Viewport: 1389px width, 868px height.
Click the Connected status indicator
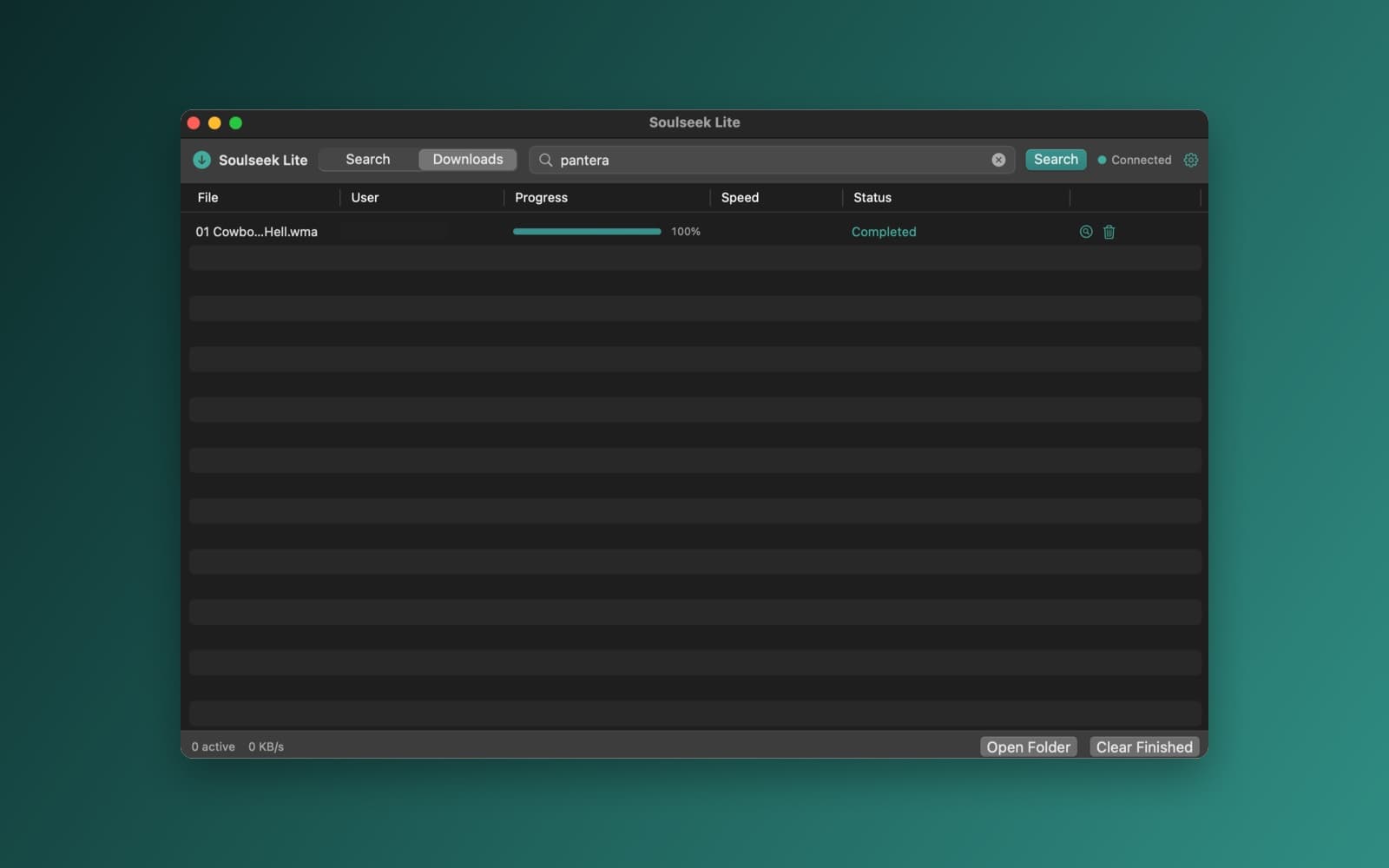pos(1135,160)
